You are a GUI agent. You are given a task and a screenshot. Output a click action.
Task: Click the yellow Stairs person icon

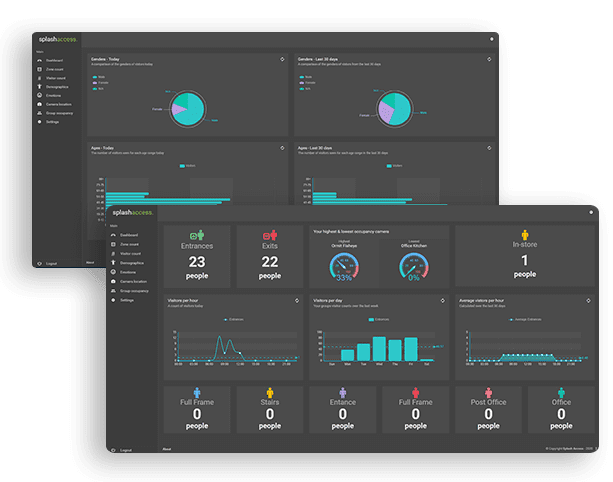(270, 392)
